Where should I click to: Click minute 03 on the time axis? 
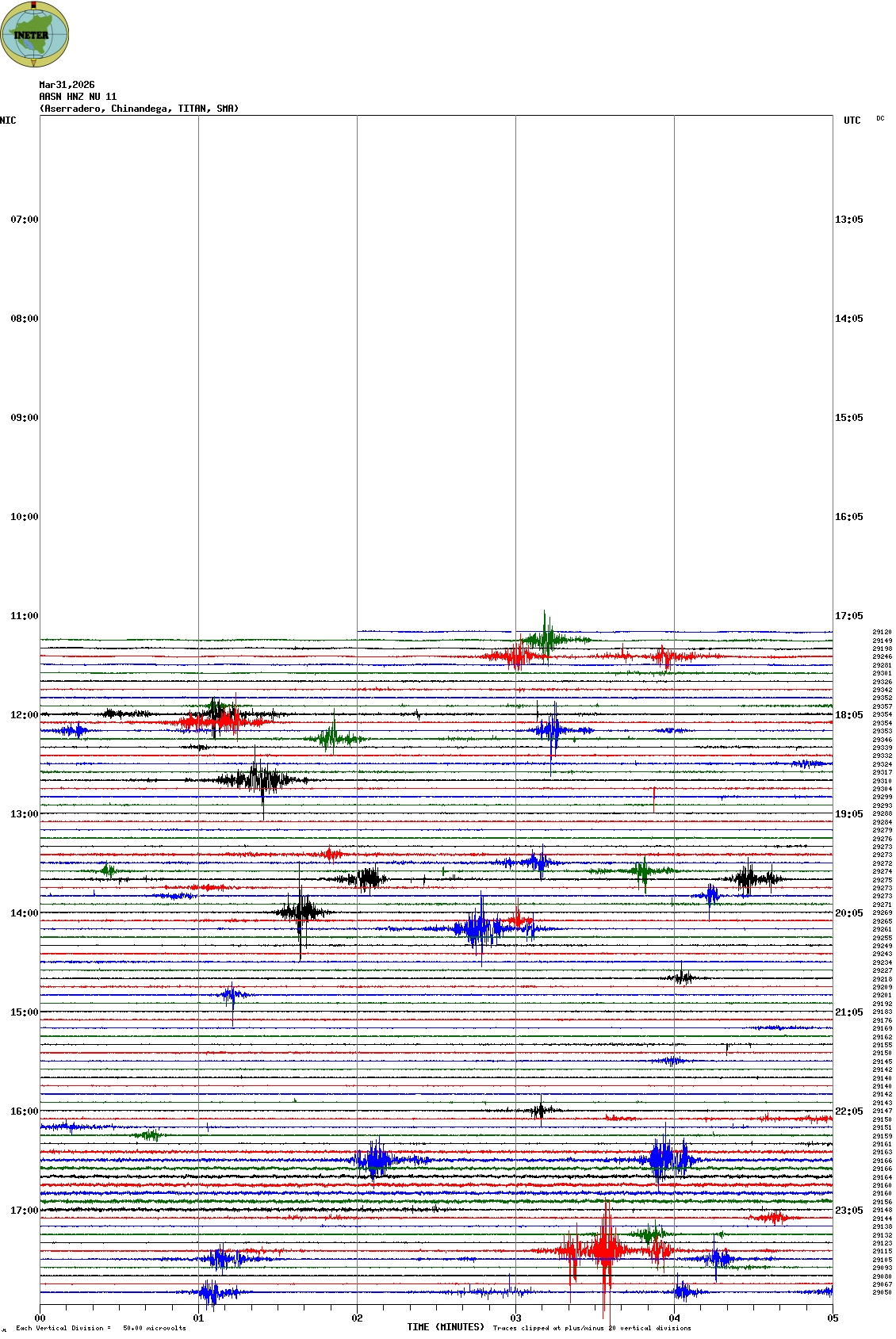tap(515, 1318)
